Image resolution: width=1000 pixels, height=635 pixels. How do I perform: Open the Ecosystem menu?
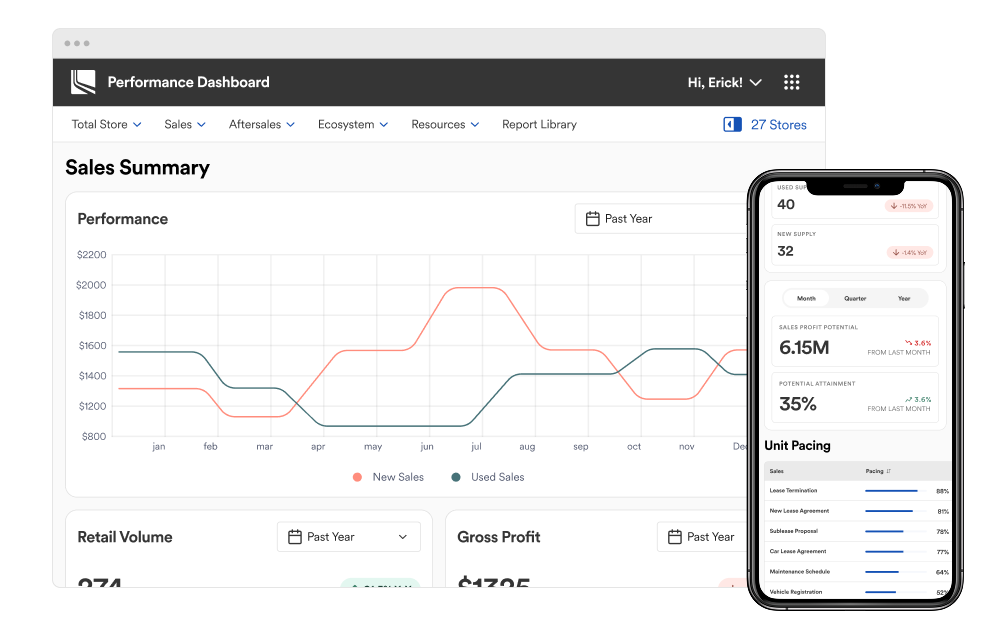pyautogui.click(x=353, y=125)
